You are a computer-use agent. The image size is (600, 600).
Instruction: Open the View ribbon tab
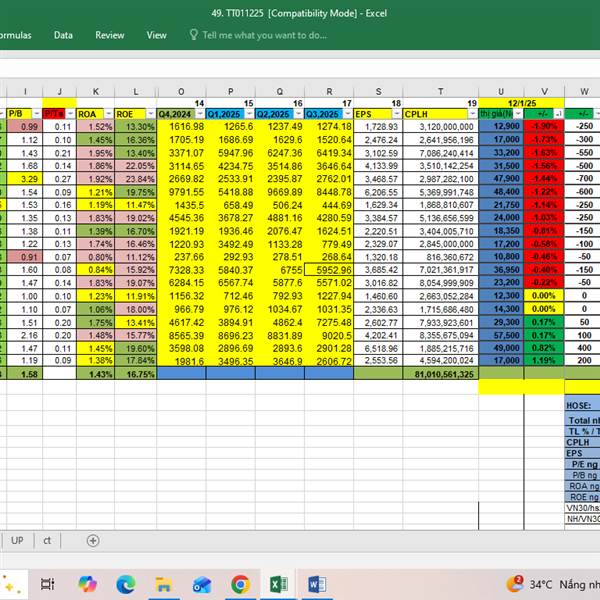[157, 35]
